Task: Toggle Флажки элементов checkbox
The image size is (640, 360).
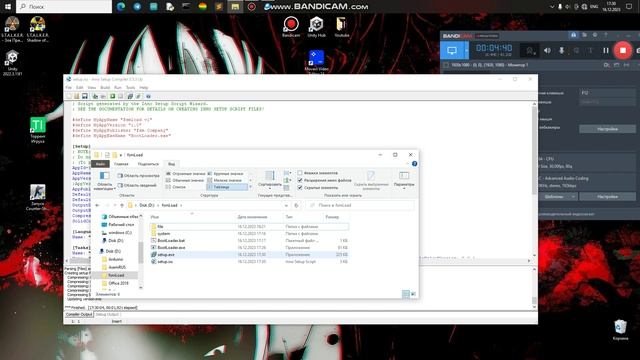Action: point(300,173)
